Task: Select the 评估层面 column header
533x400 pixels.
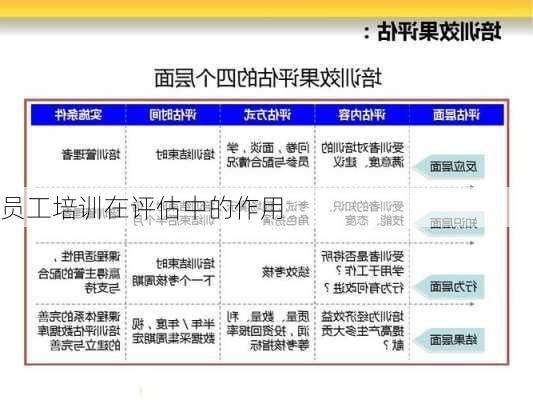Action: pos(456,115)
